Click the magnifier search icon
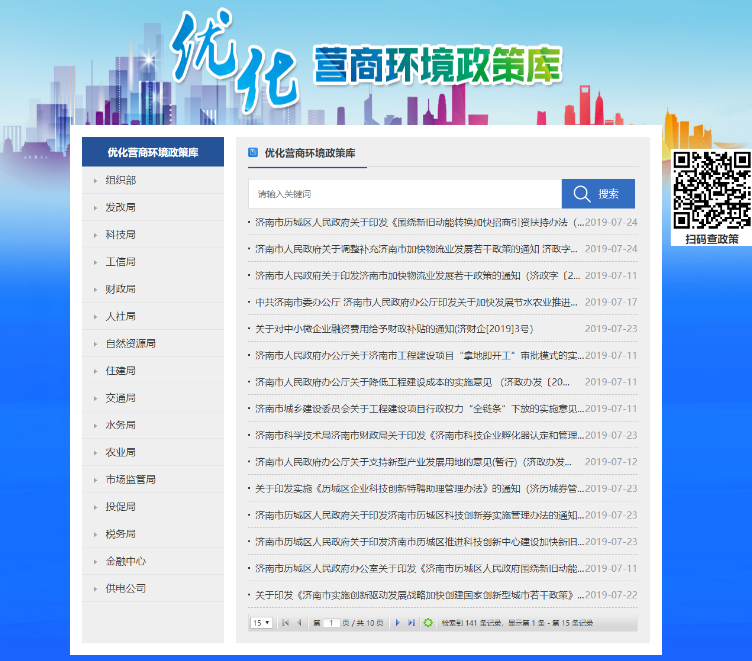This screenshot has width=752, height=661. 581,194
